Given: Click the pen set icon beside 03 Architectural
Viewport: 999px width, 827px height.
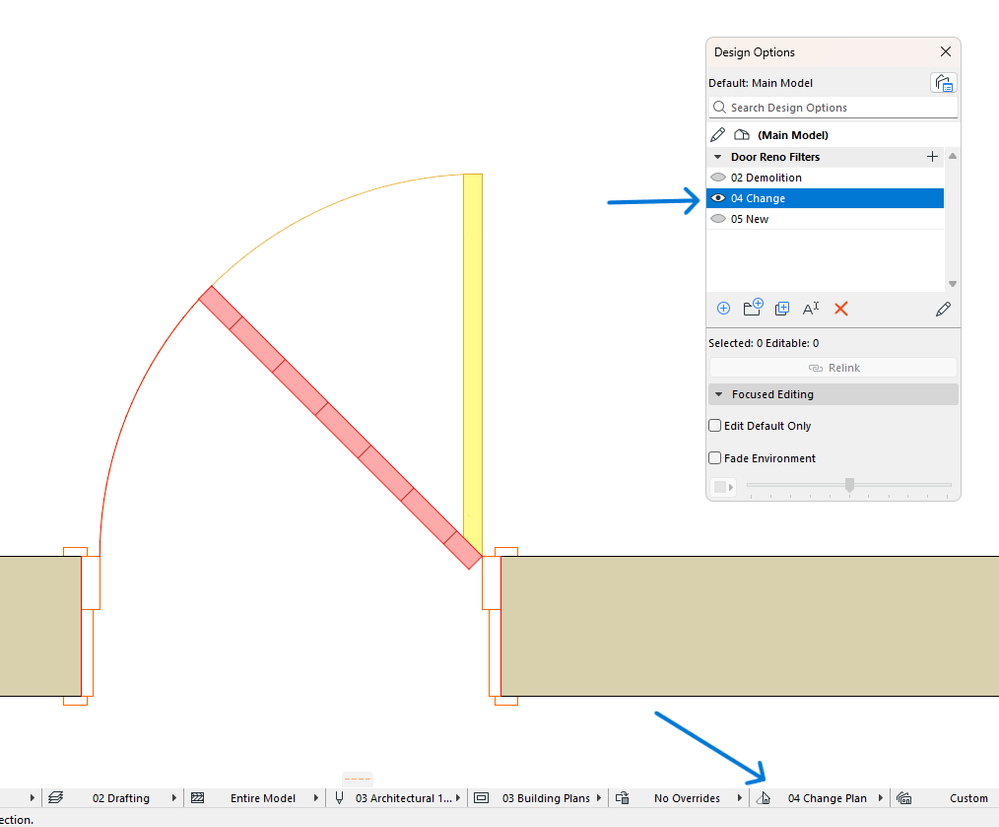Looking at the screenshot, I should pos(339,798).
